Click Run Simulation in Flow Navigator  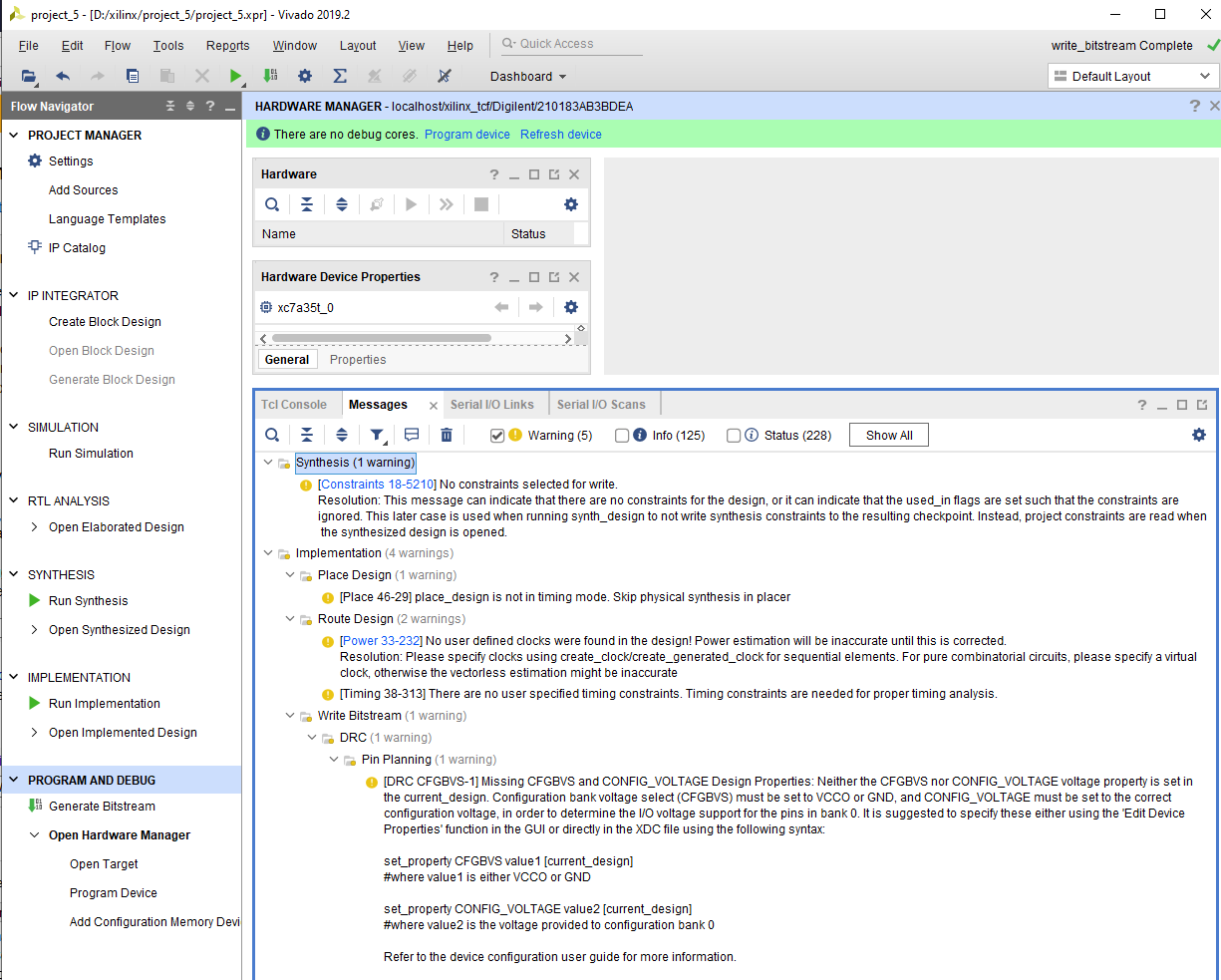click(91, 453)
